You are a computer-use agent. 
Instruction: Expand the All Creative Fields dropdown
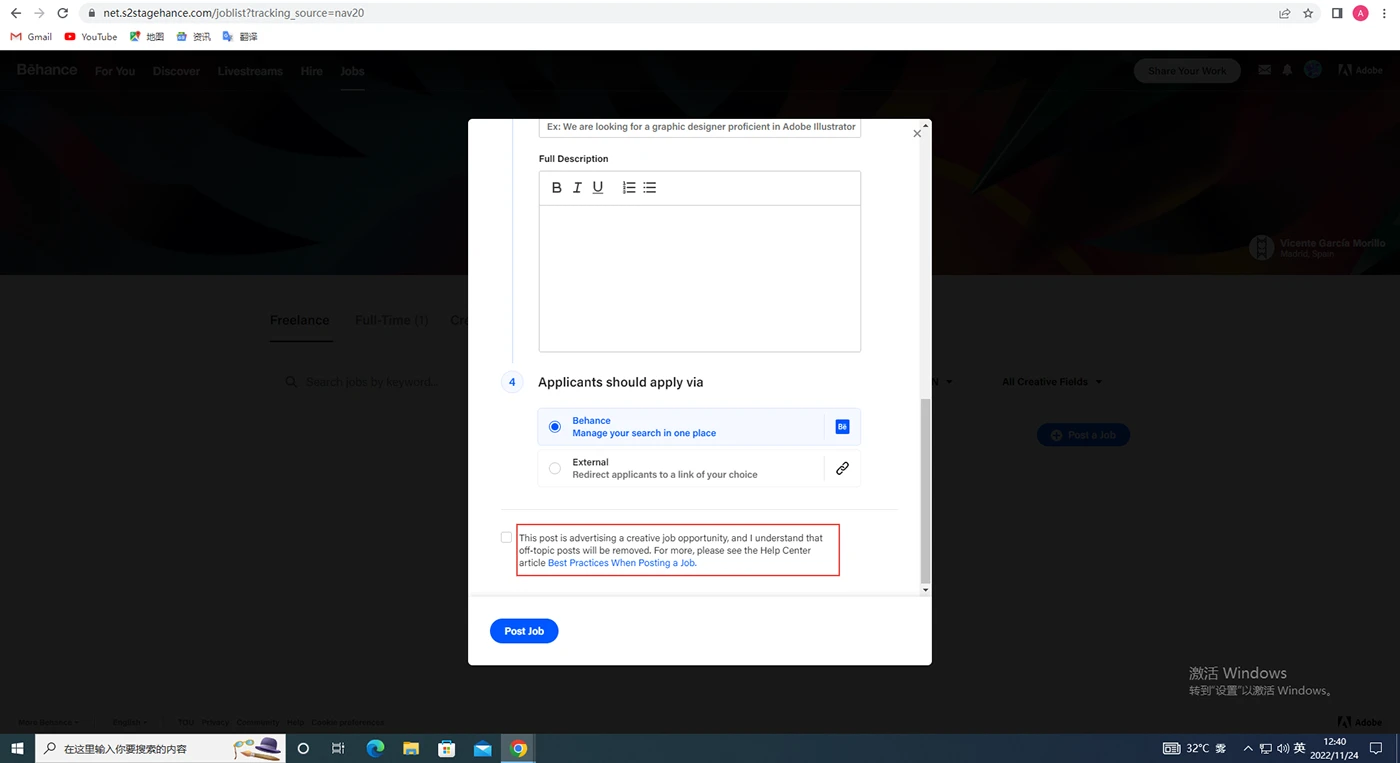(1052, 382)
